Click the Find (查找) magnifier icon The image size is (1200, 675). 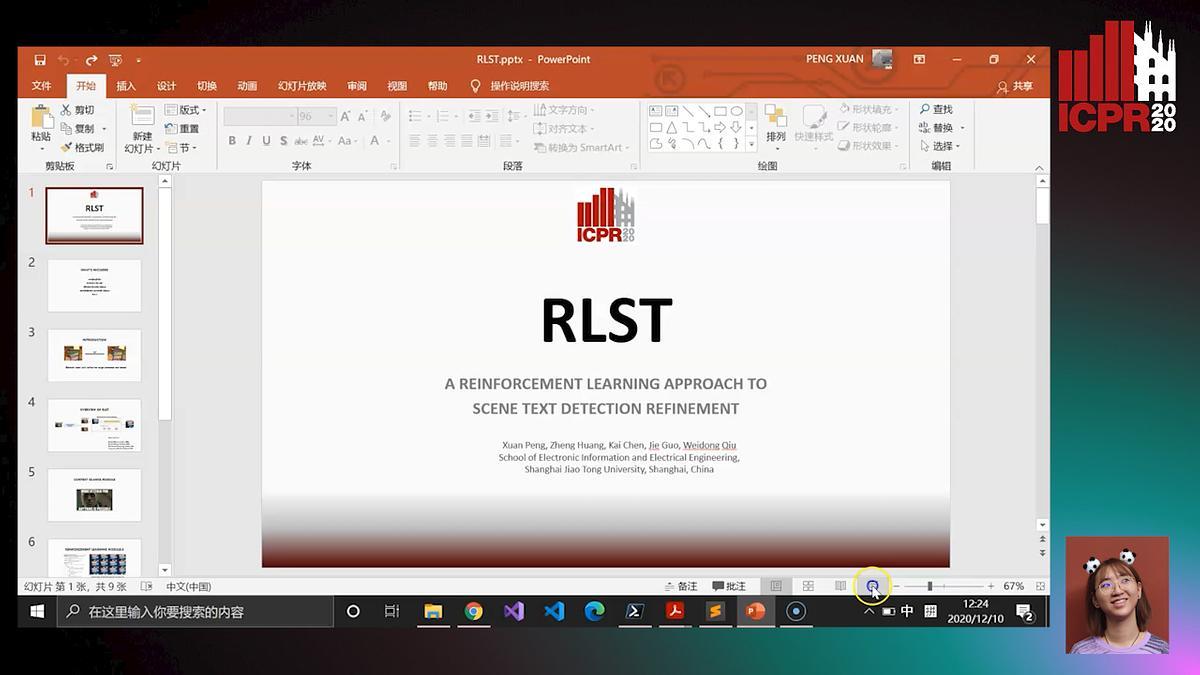(924, 110)
